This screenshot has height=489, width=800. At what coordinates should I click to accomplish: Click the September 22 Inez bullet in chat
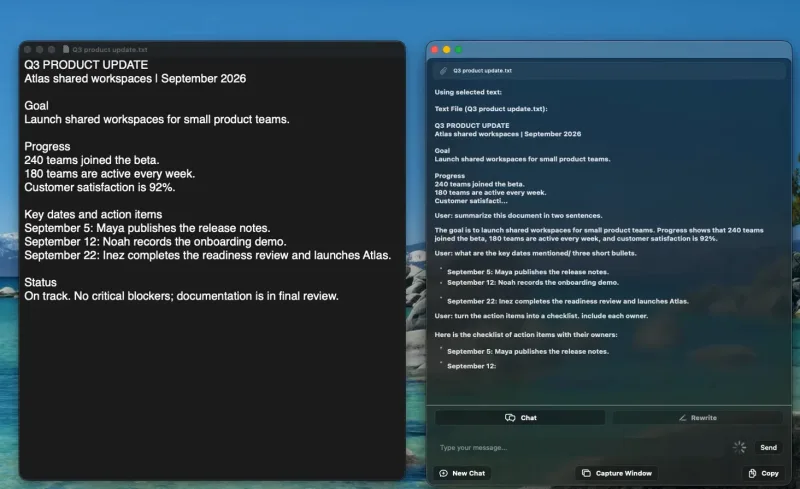[x=568, y=301]
